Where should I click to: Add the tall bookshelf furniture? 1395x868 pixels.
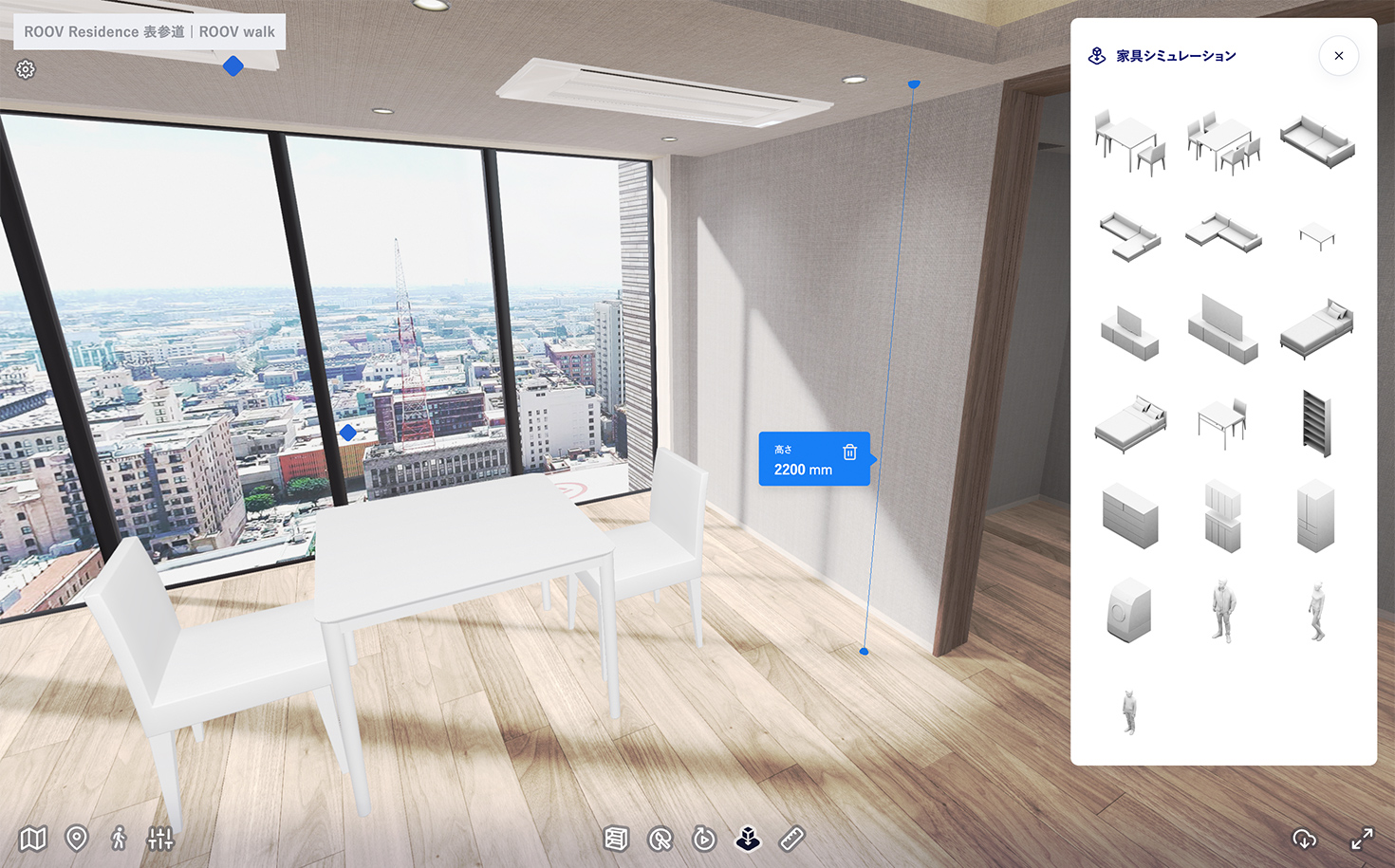(1316, 423)
